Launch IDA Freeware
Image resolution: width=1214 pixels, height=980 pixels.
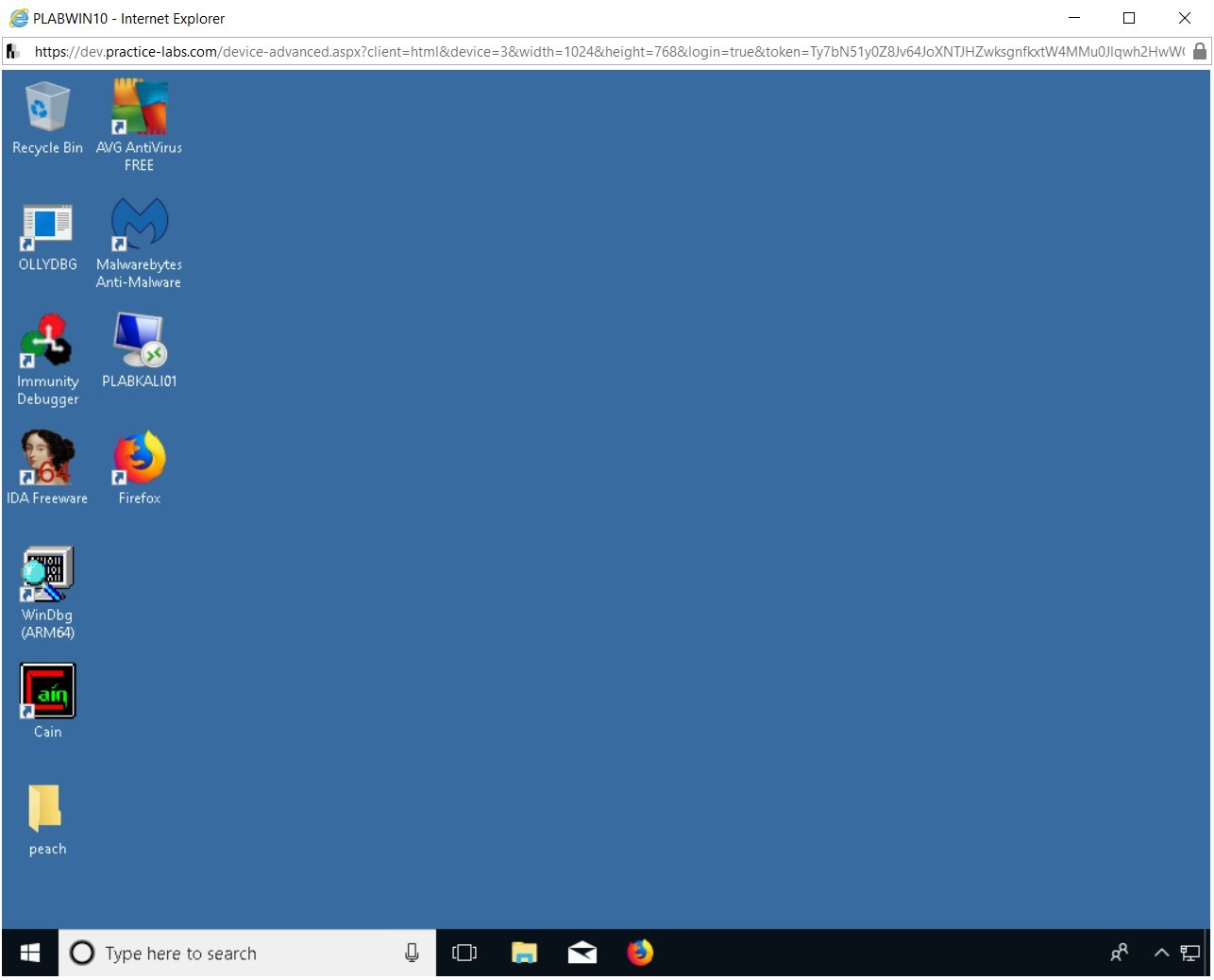coord(46,456)
